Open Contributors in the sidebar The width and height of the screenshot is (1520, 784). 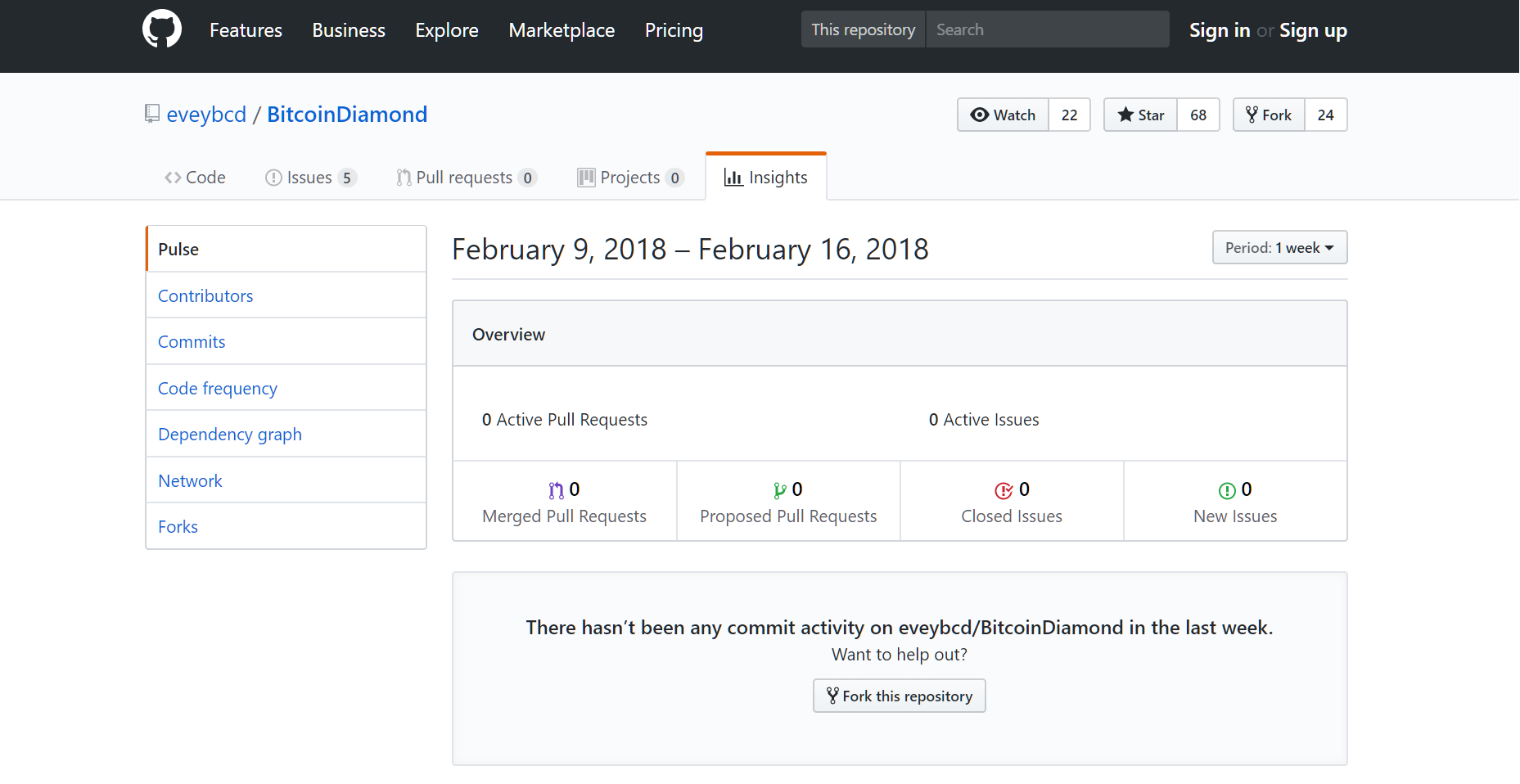[286, 295]
